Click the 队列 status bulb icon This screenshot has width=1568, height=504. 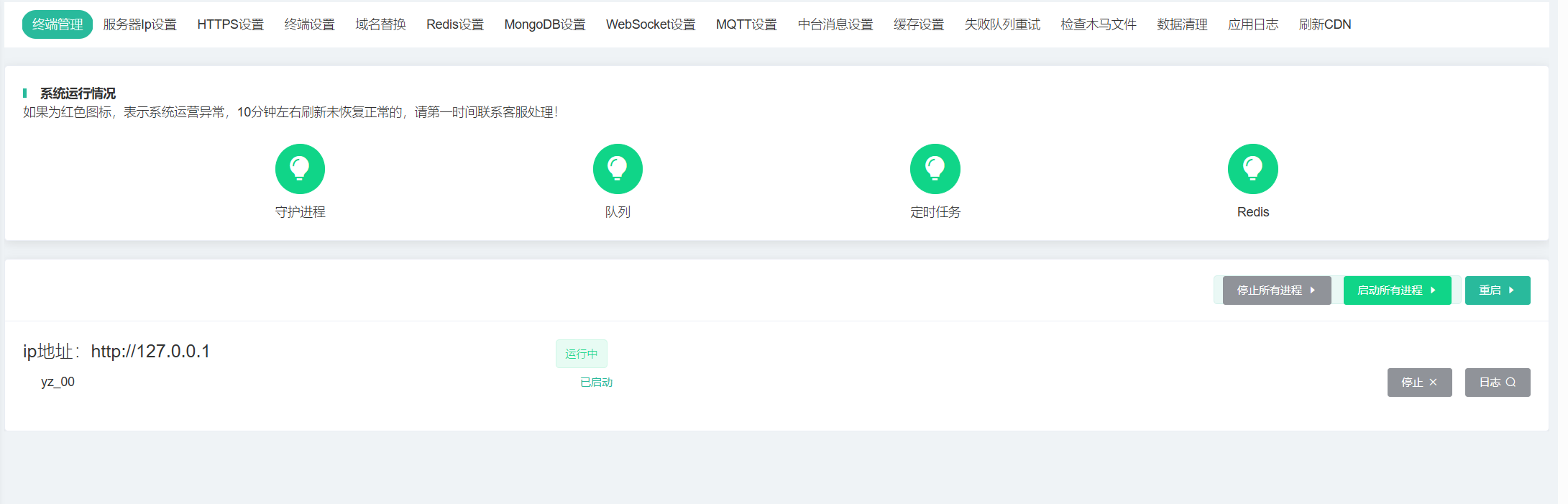point(618,169)
